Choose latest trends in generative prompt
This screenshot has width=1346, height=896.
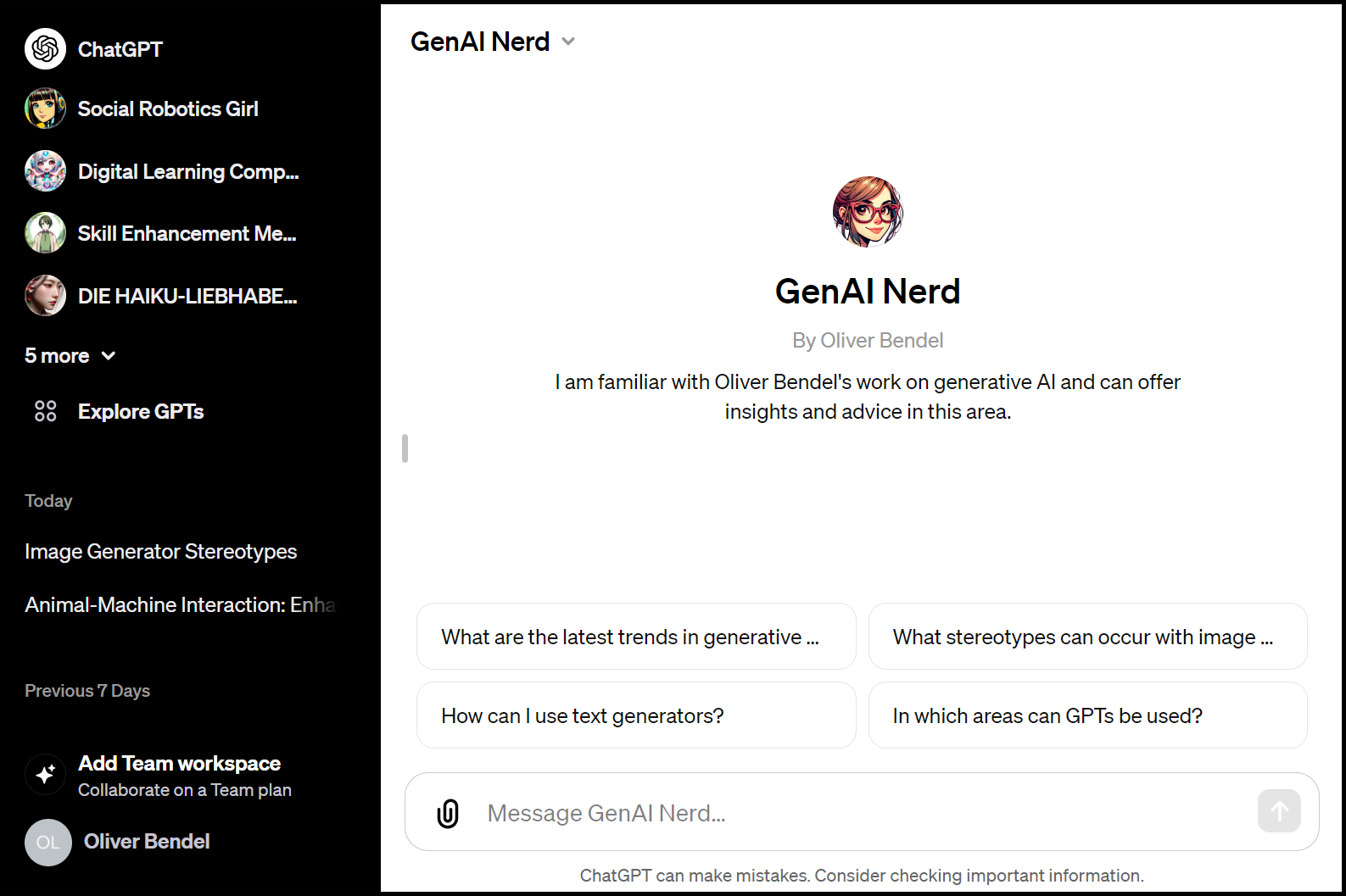[x=636, y=637]
